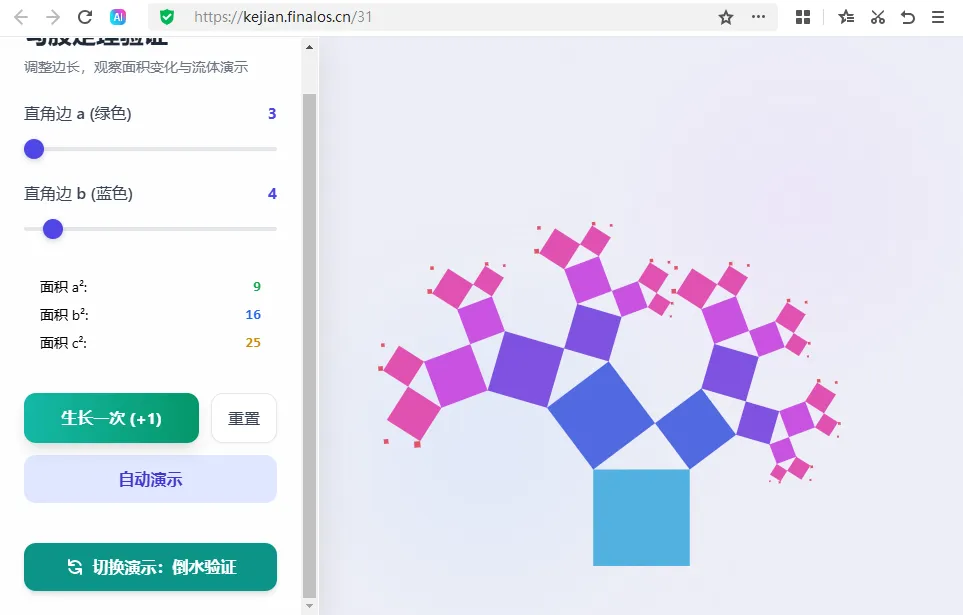The height and width of the screenshot is (615, 963).
Task: Open the AI assistant icon
Action: [x=118, y=17]
